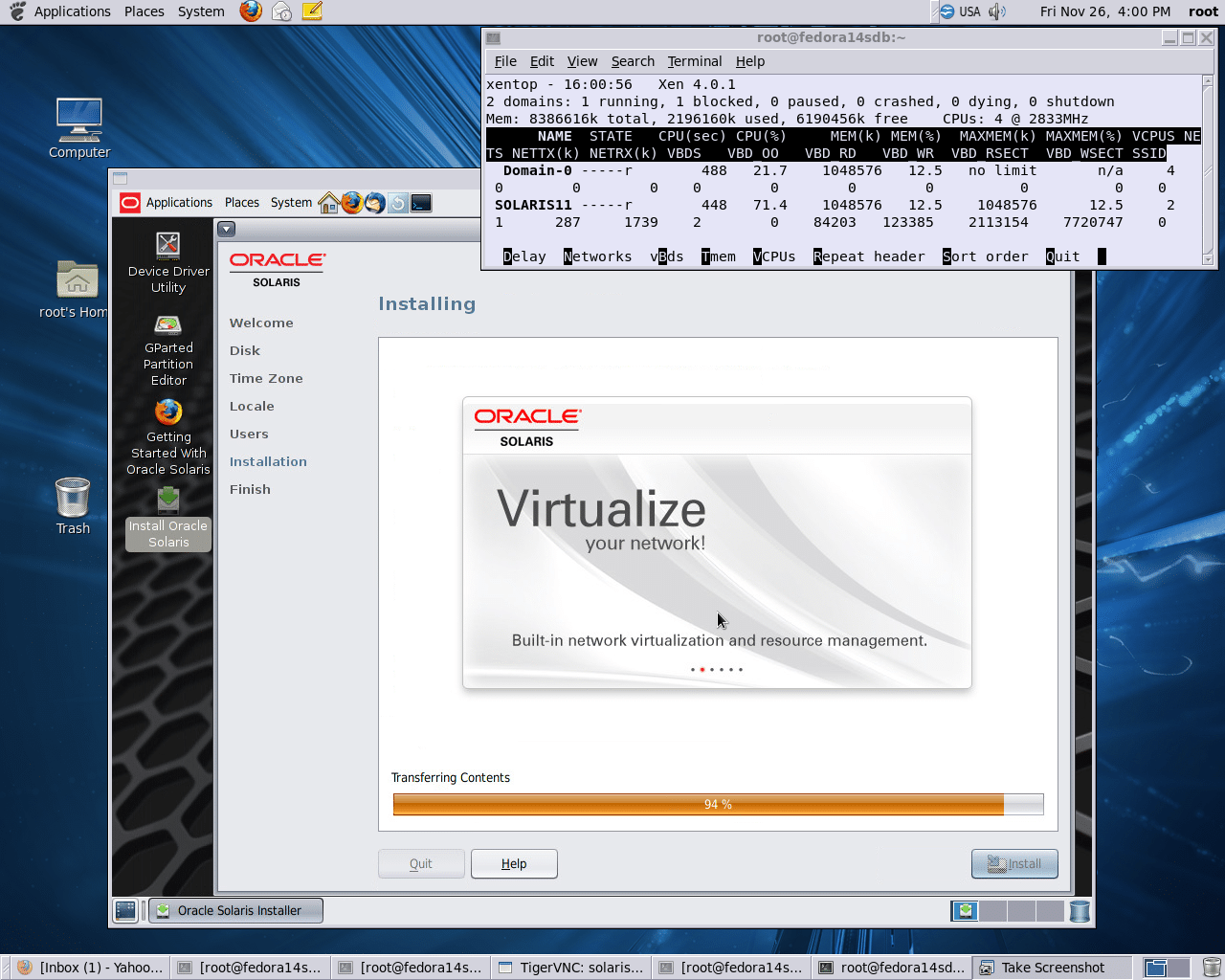Viewport: 1225px width, 980px height.
Task: Click show desktop button in Solaris bottom panel
Action: 125,910
